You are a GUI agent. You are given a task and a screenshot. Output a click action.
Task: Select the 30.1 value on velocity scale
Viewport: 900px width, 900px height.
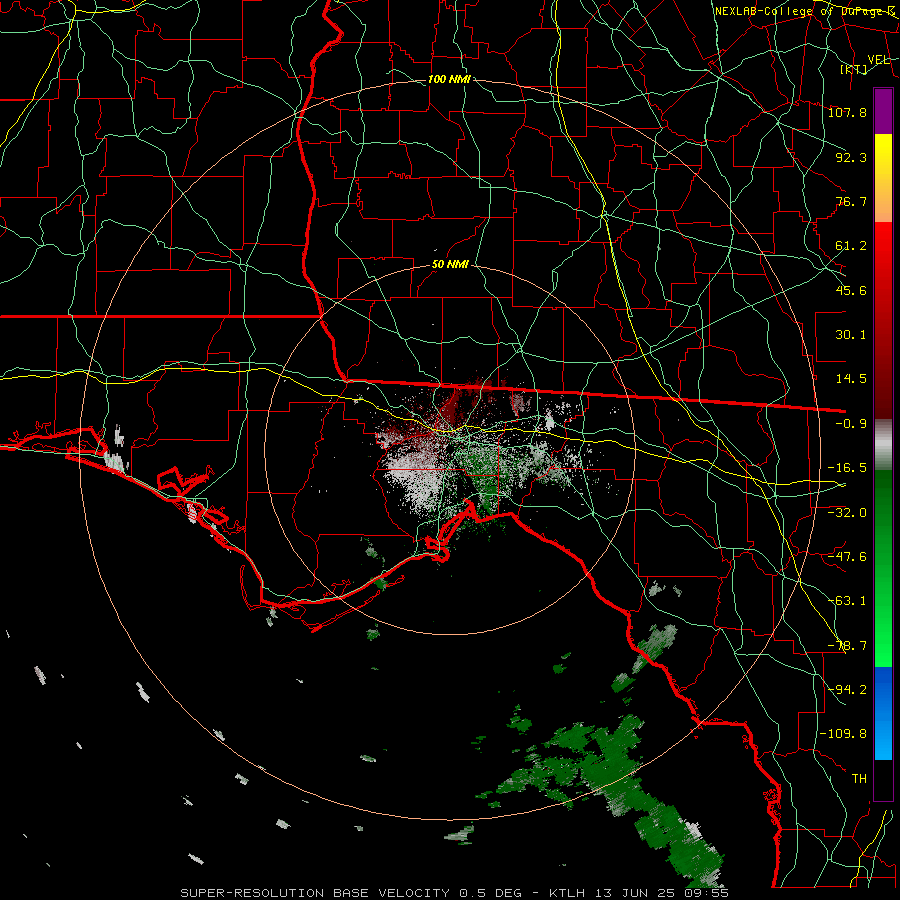coord(851,335)
